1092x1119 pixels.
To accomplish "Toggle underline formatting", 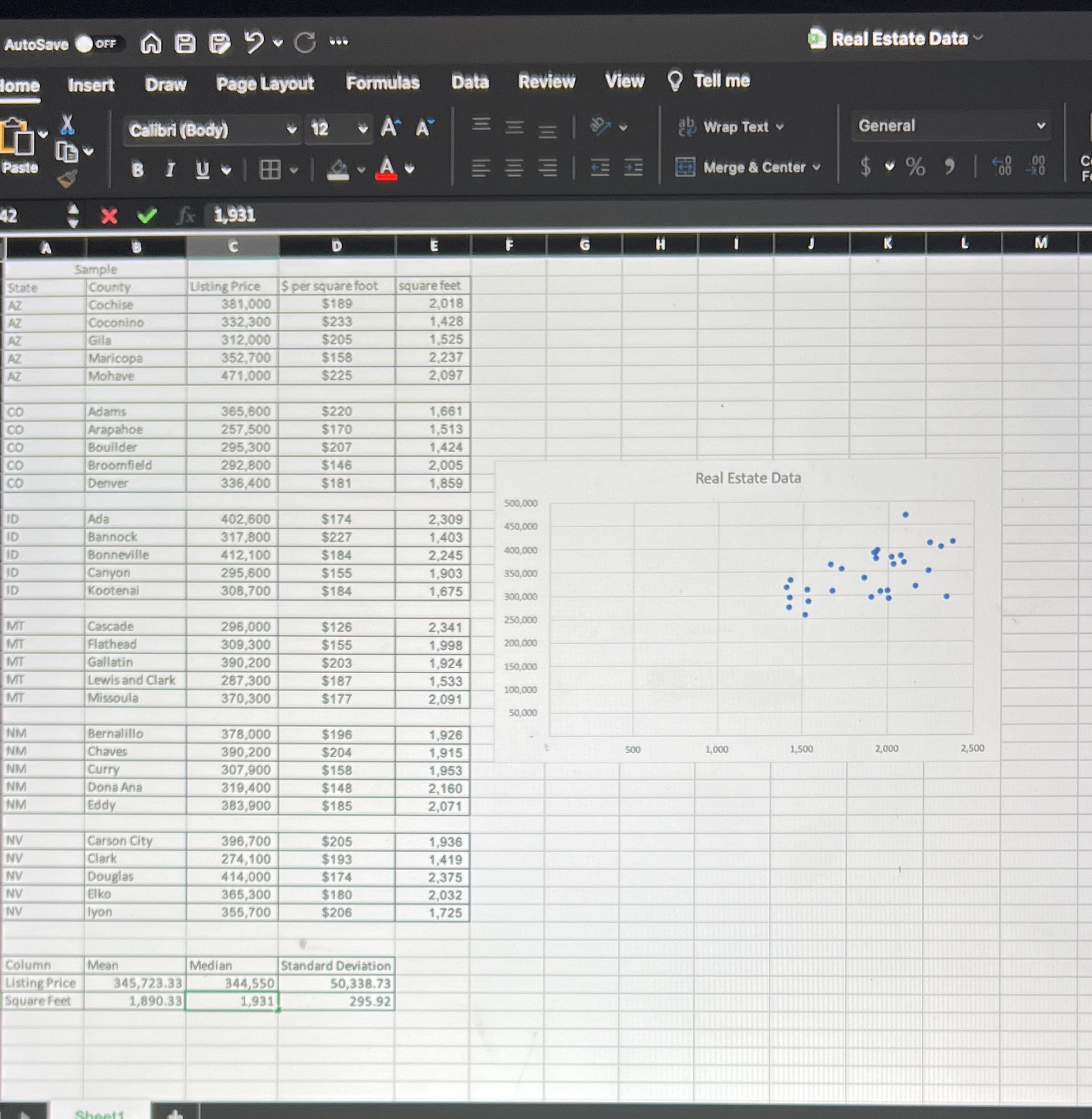I will (x=202, y=169).
